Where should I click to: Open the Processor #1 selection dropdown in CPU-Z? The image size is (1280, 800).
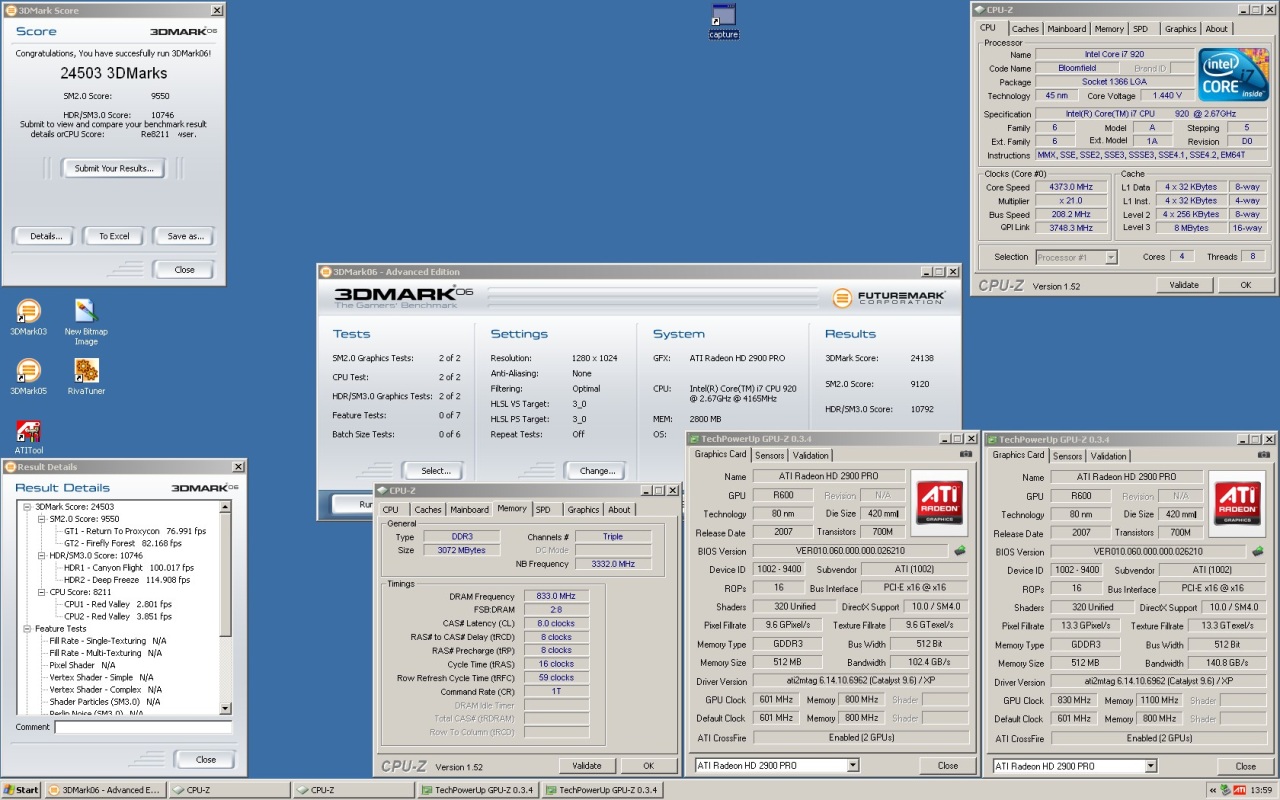(1110, 257)
